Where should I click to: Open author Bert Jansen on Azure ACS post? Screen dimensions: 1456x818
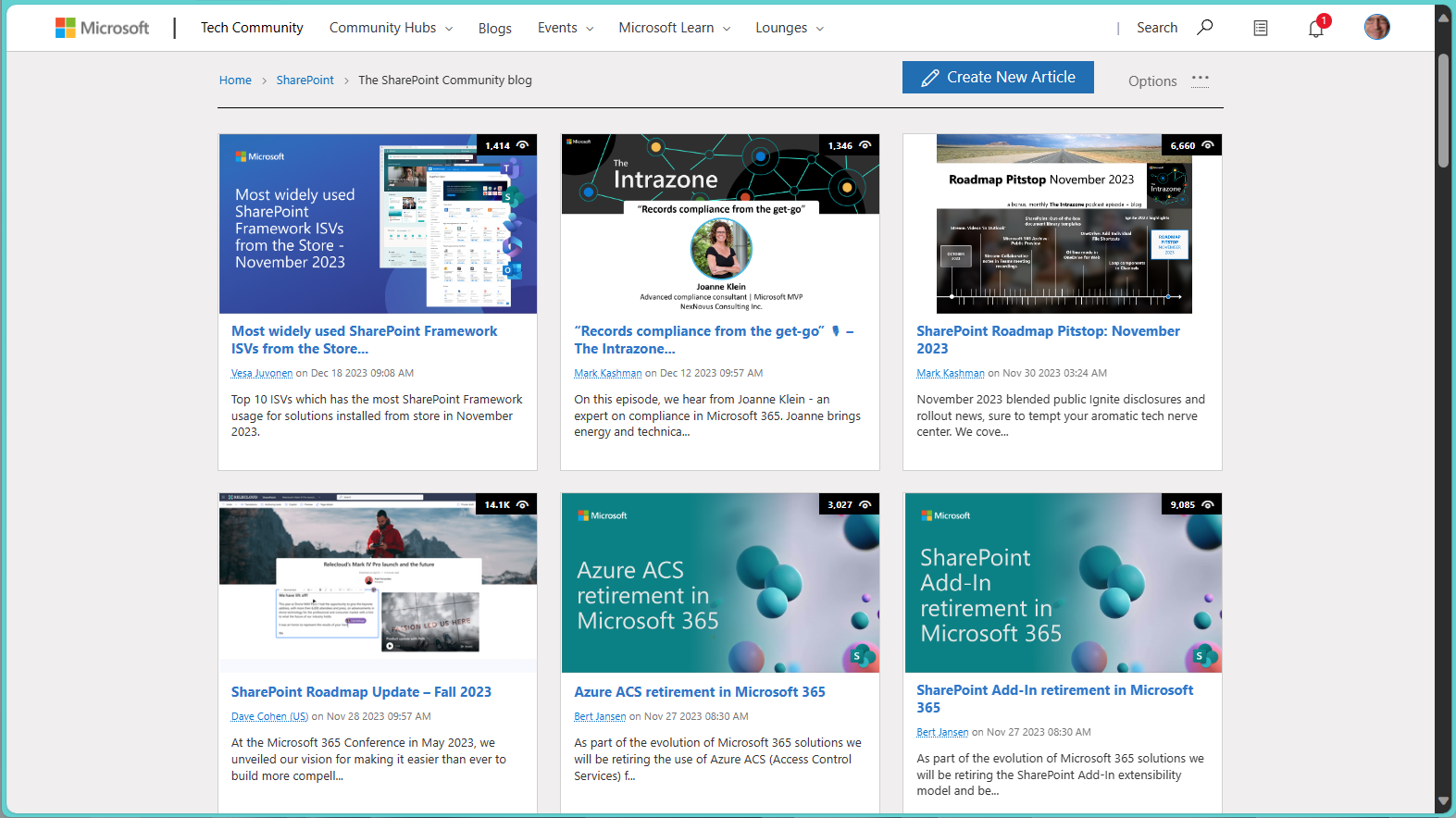600,716
